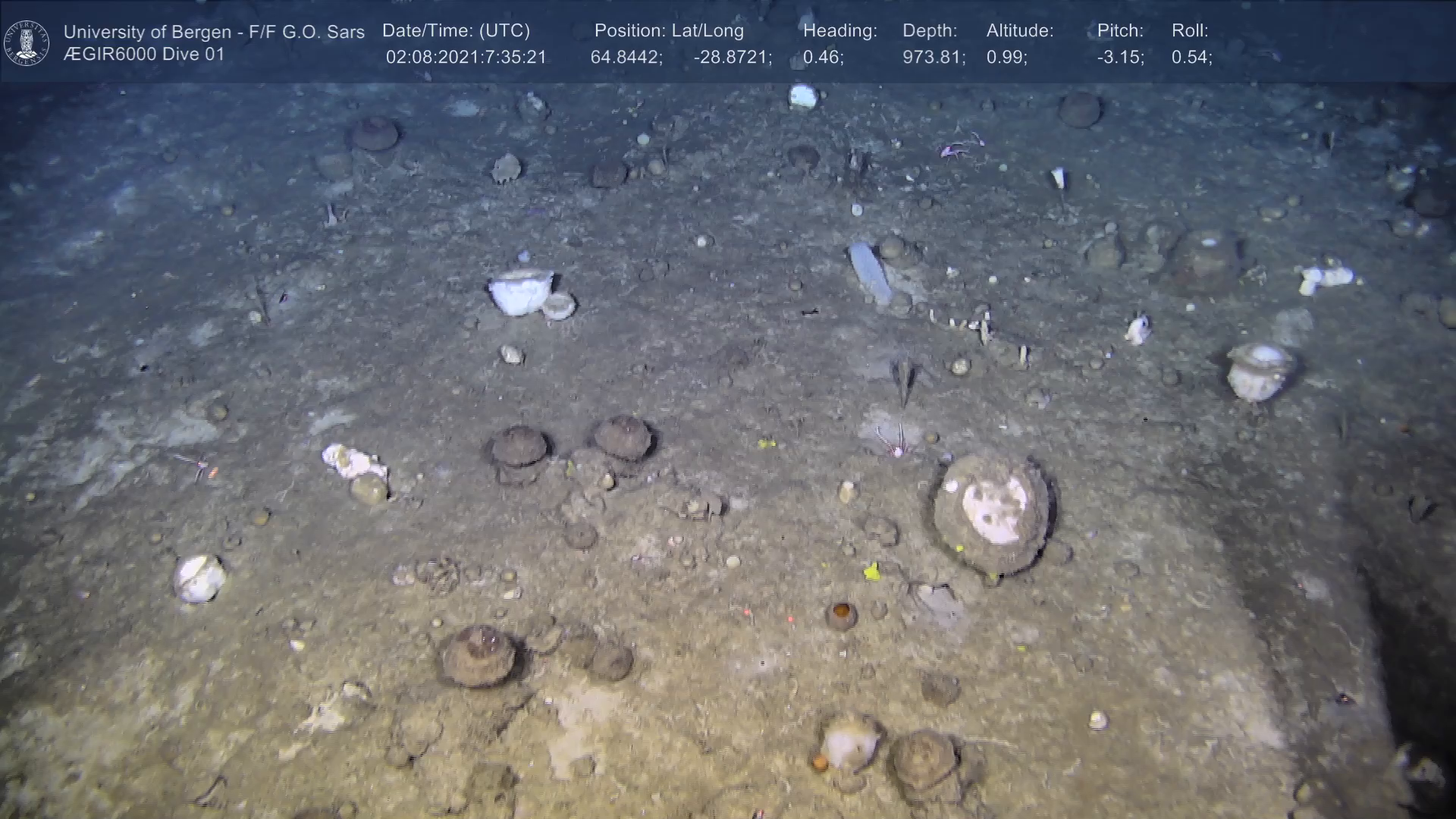Select the depth reading 973.81
Screen dimensions: 1456x819
[x=934, y=58]
